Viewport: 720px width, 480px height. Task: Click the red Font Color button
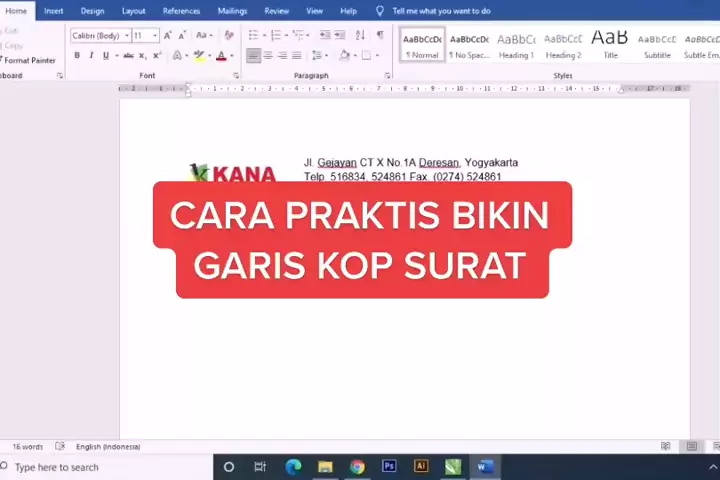(x=221, y=56)
